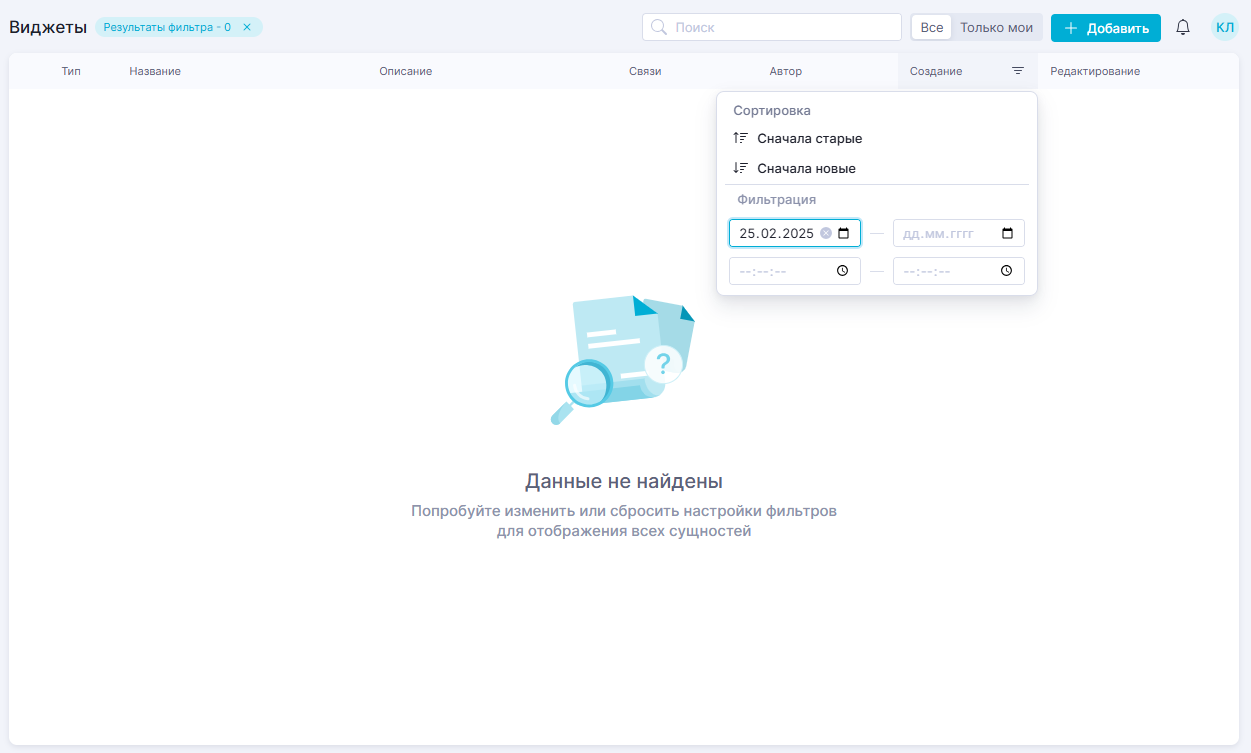Click into the Поиск search field

click(780, 28)
